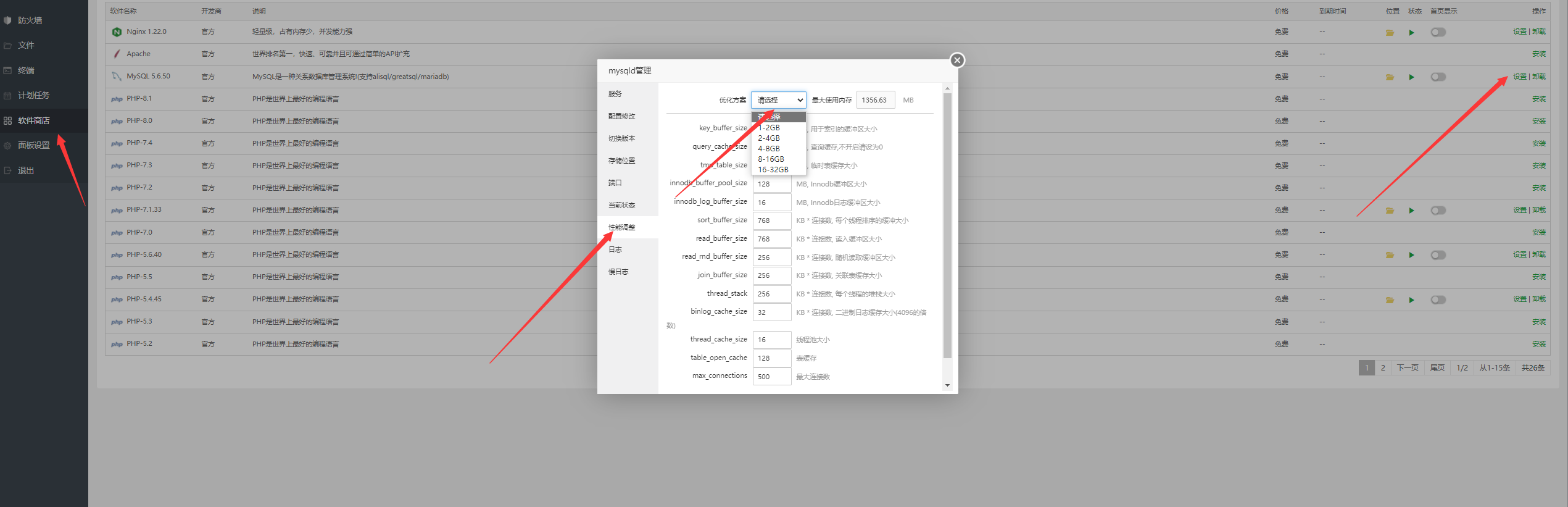
Task: Select the 性能调整 tab
Action: tap(628, 227)
